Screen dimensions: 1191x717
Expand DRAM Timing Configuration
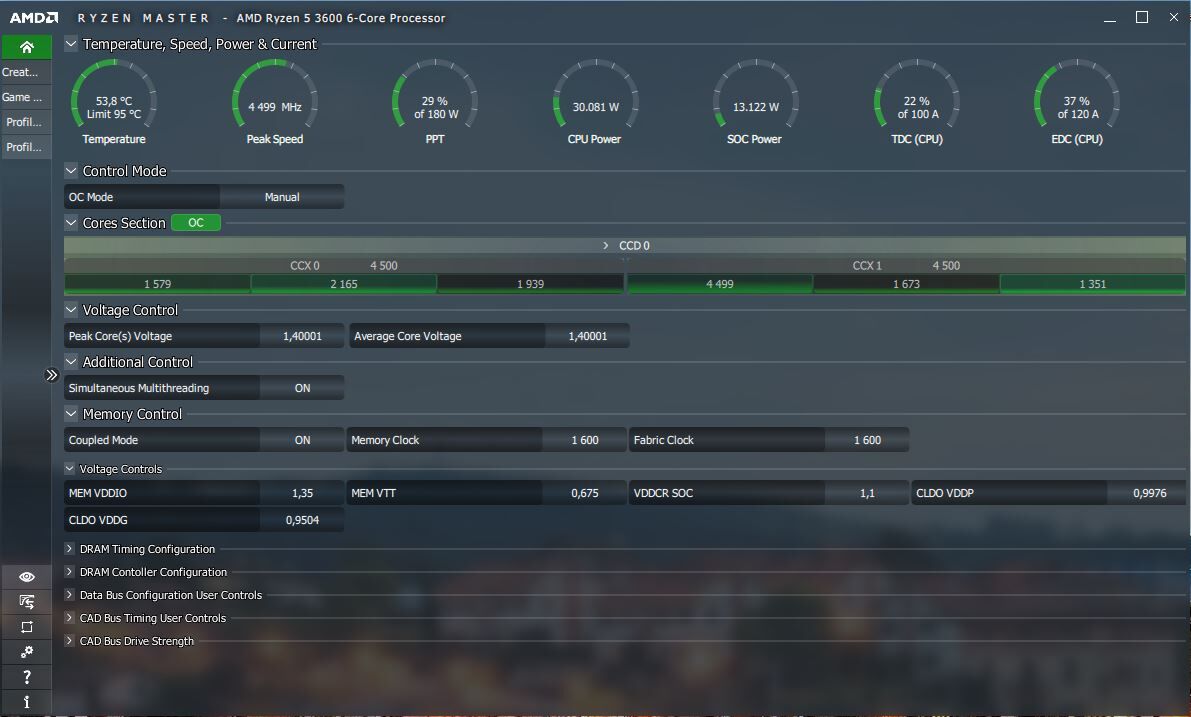69,548
